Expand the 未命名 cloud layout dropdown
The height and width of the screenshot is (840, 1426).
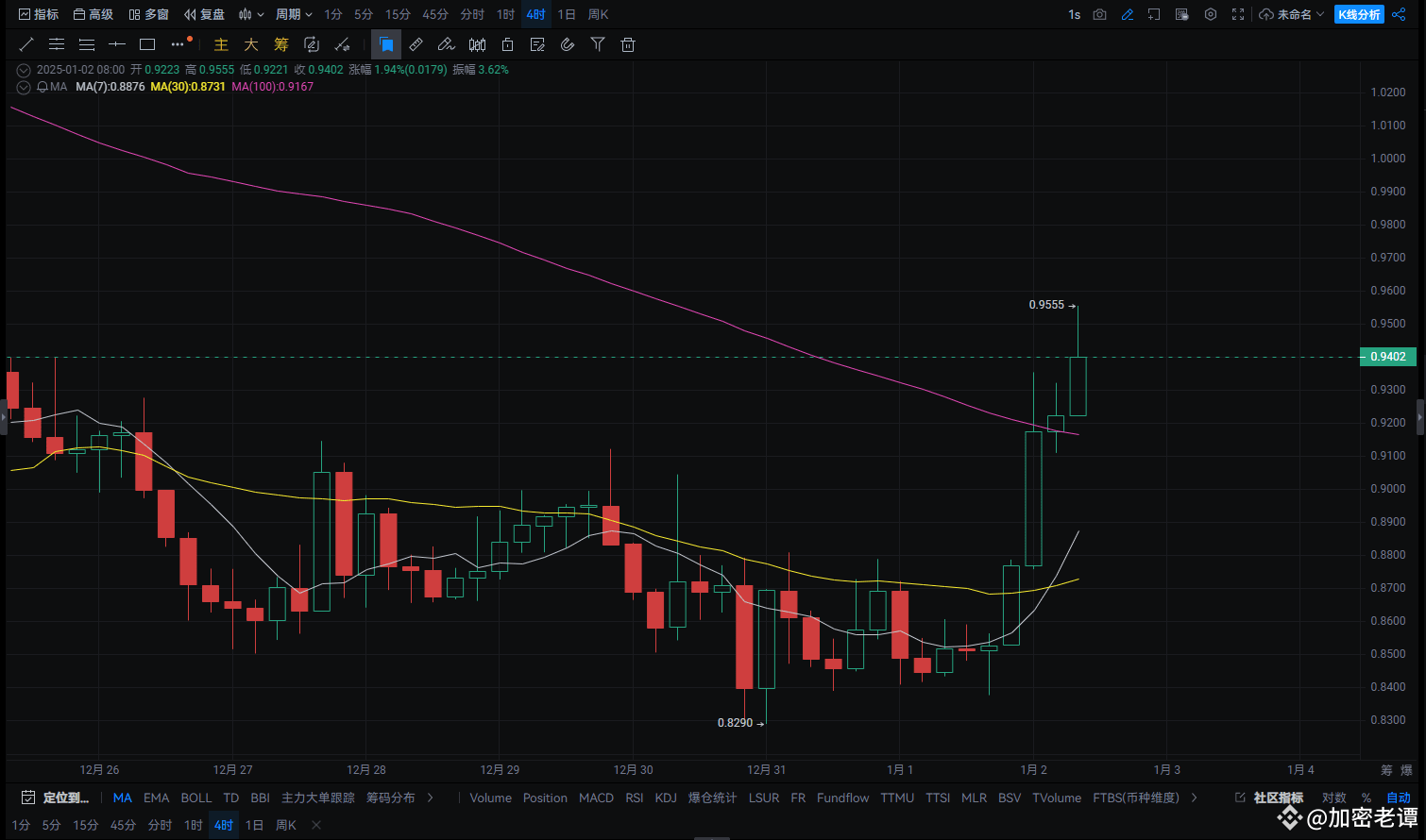coord(1292,14)
